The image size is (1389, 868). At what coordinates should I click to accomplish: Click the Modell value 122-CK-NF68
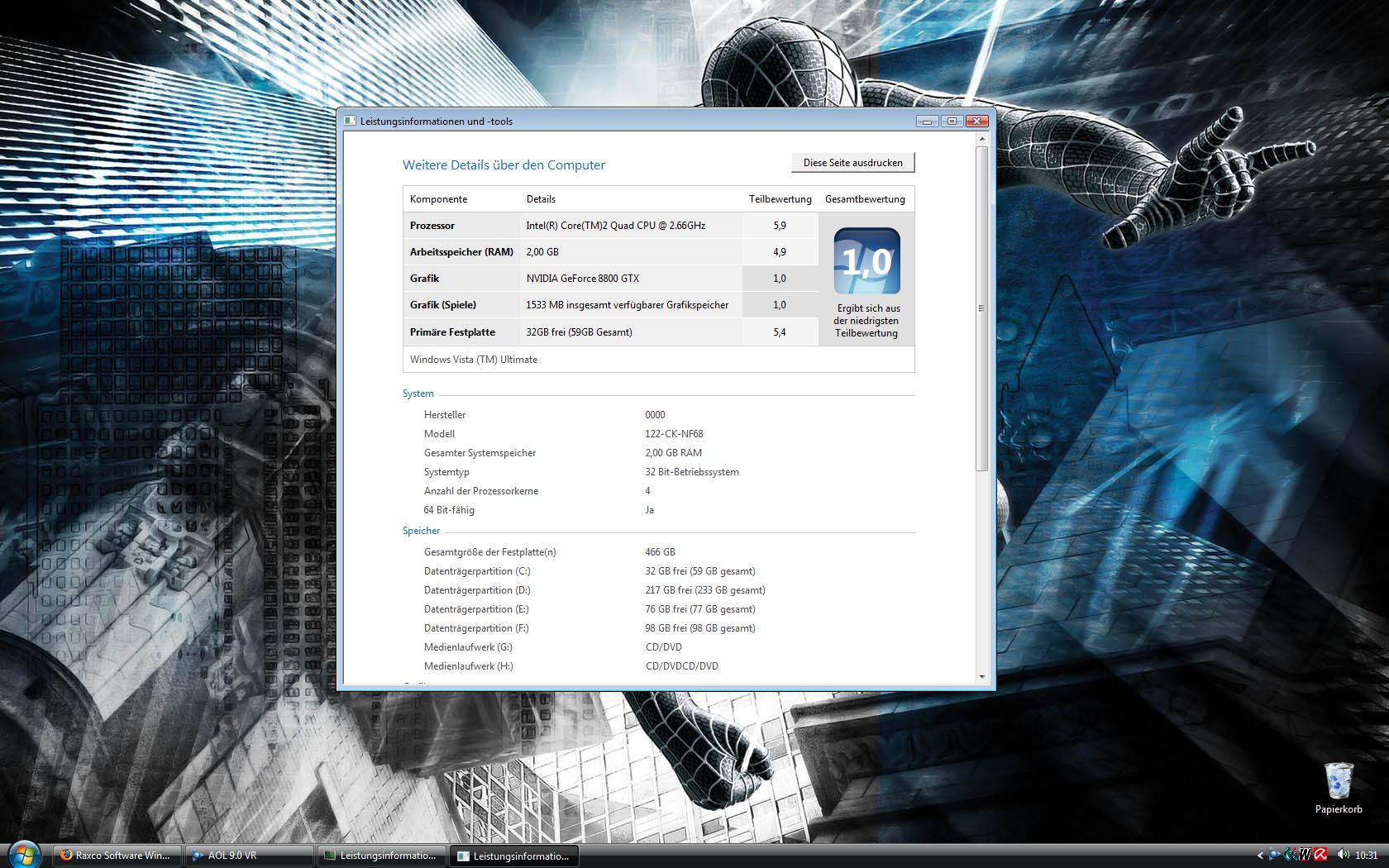(675, 434)
